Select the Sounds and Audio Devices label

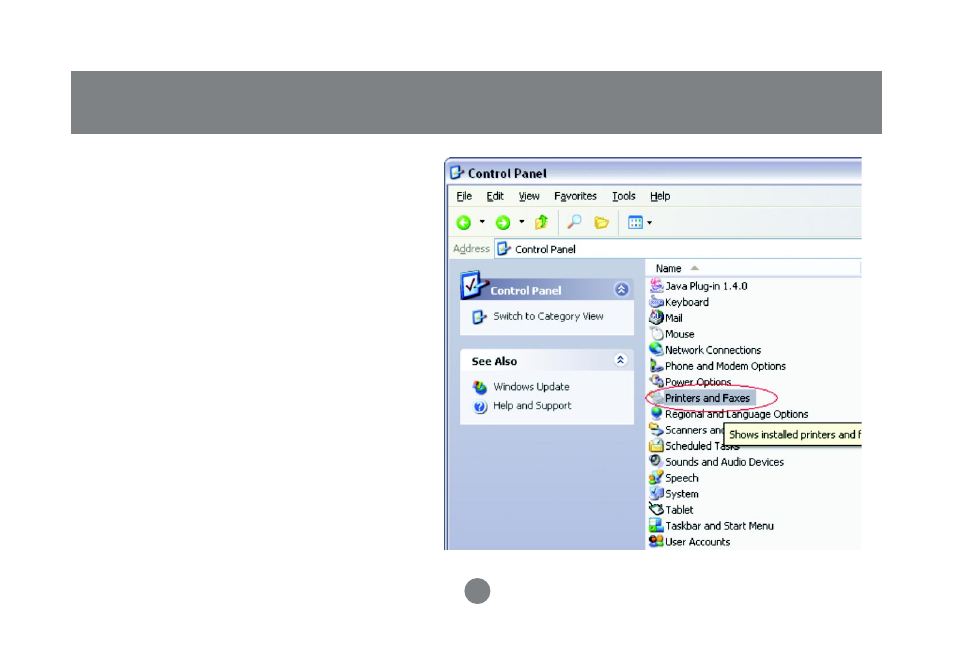[x=725, y=462]
